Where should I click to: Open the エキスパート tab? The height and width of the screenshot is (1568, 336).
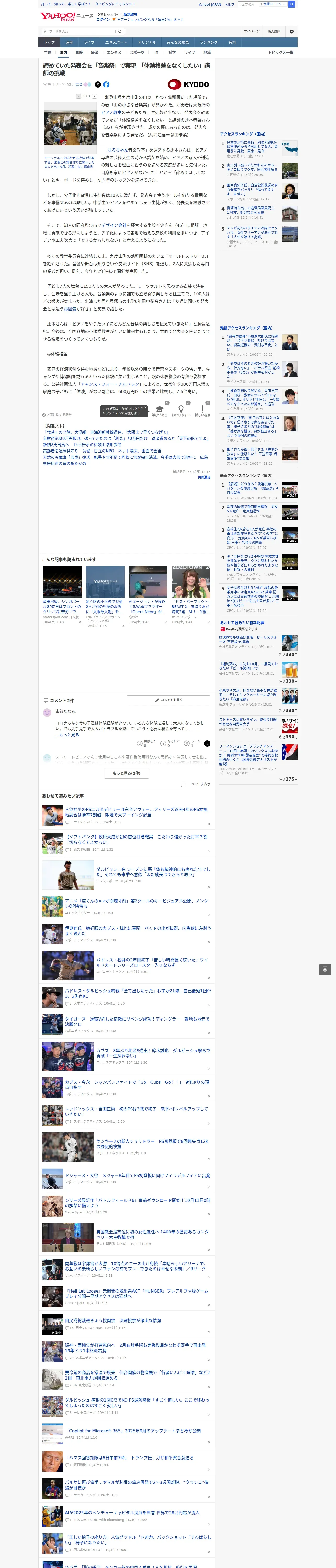(116, 43)
